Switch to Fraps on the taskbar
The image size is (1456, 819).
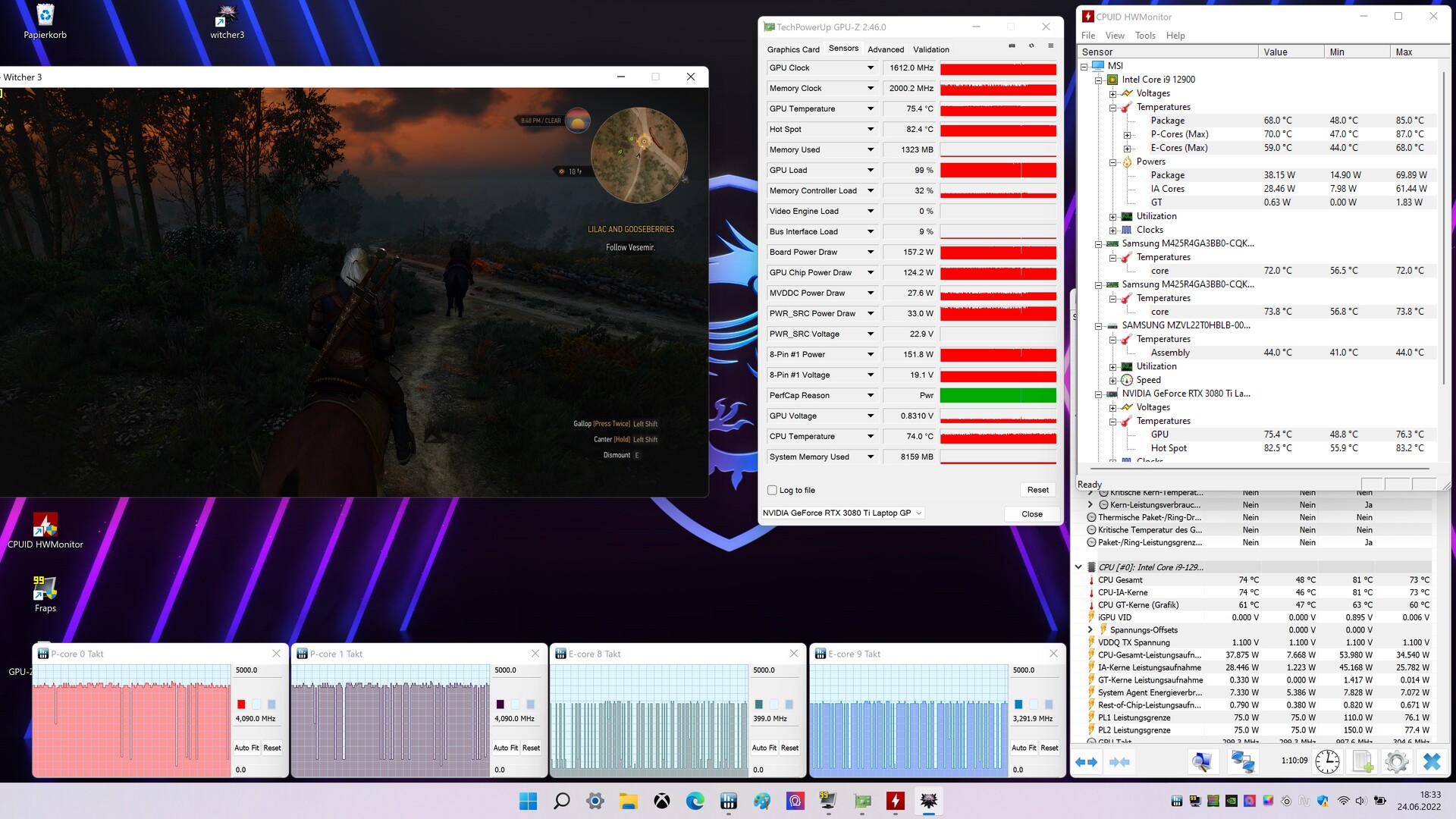tap(828, 801)
